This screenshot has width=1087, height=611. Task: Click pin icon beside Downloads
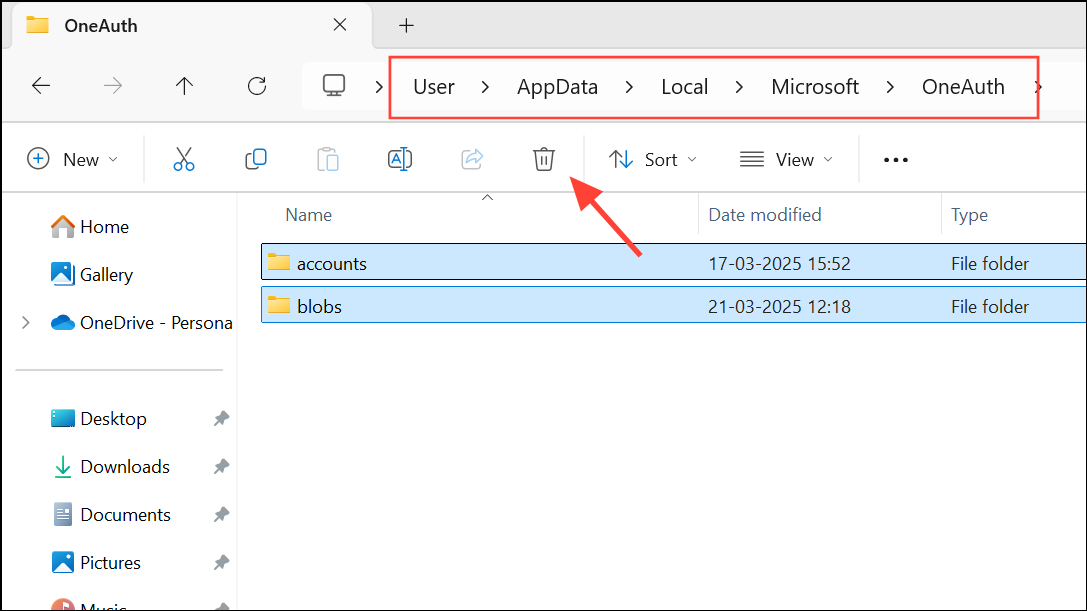click(x=221, y=467)
